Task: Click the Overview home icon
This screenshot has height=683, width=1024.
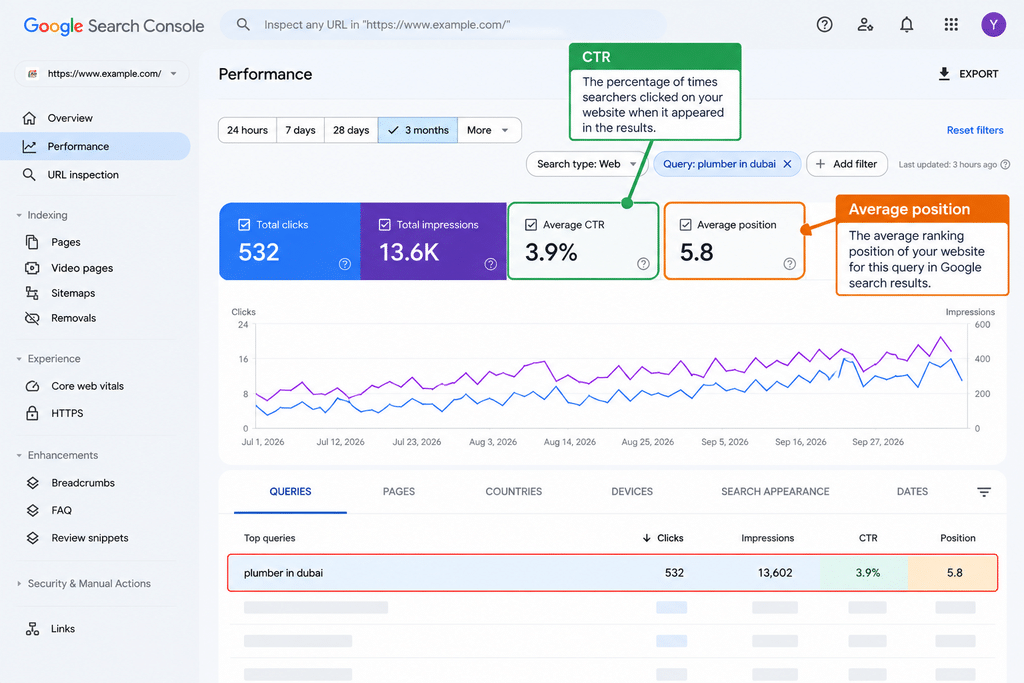Action: click(29, 118)
